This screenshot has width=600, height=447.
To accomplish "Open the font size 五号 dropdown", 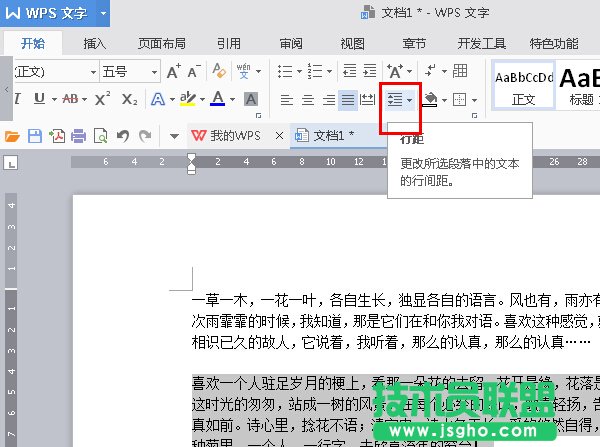I will 152,71.
